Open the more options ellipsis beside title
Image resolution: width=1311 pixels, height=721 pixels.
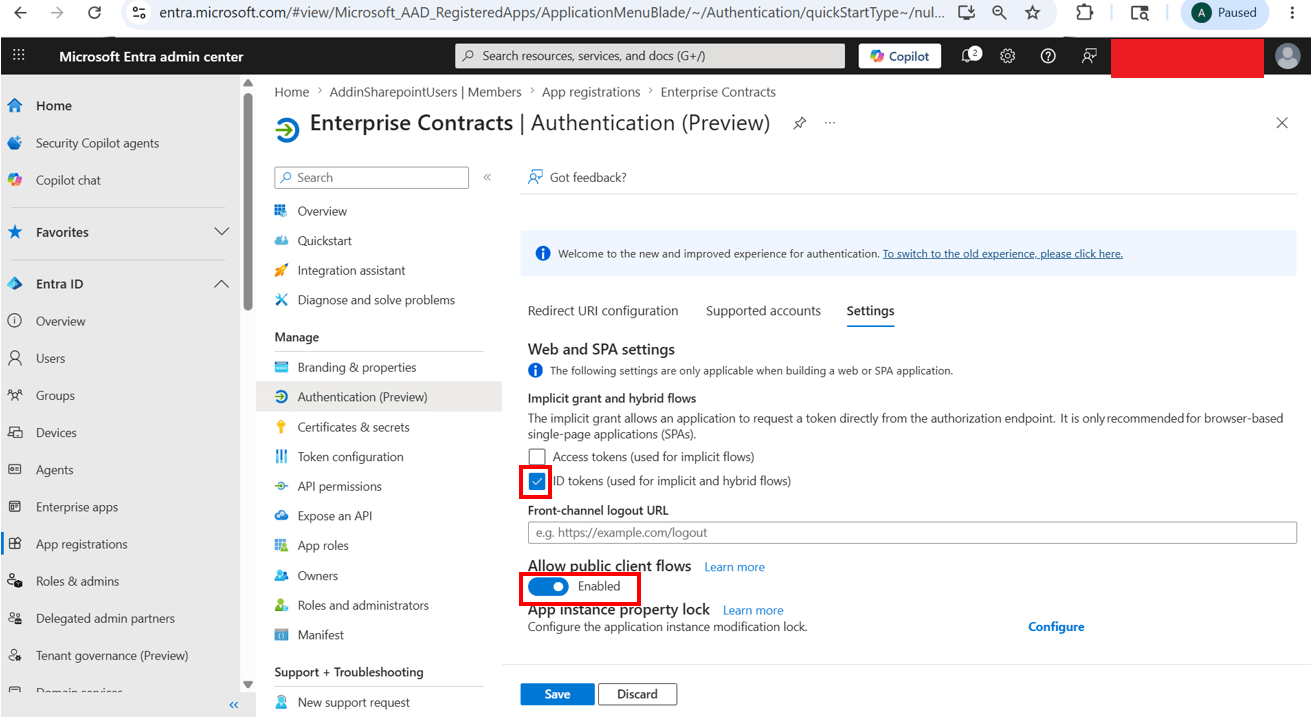tap(829, 123)
